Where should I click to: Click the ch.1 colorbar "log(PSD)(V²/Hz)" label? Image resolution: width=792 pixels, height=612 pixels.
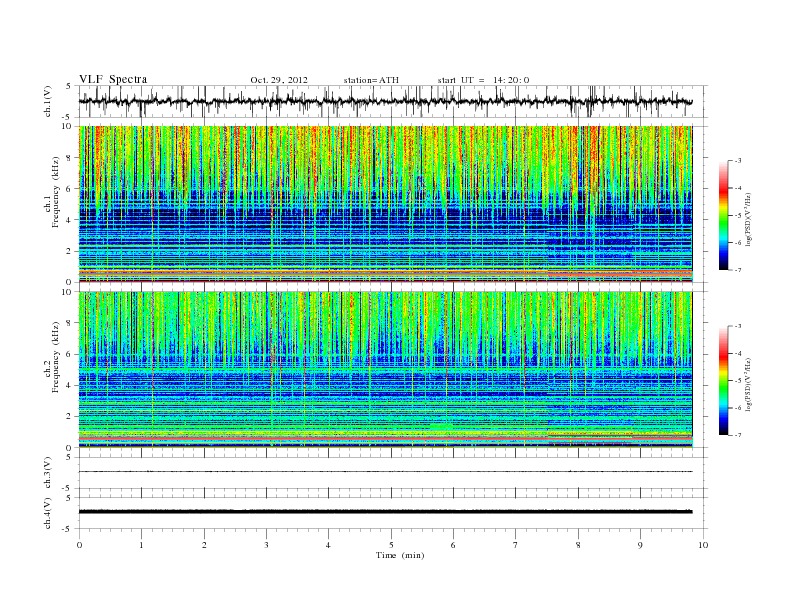click(x=749, y=219)
